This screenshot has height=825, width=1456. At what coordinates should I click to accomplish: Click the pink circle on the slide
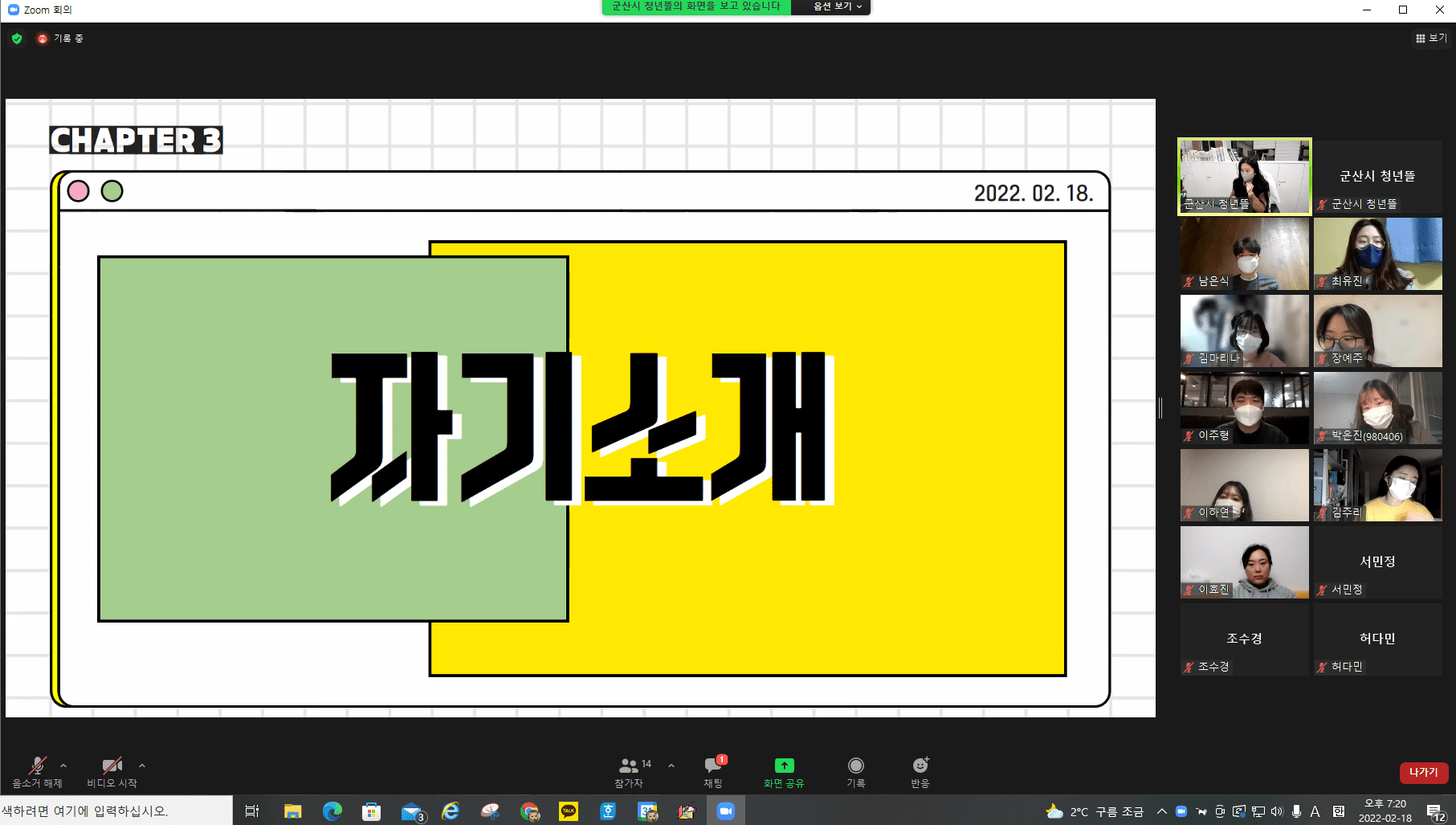(79, 191)
